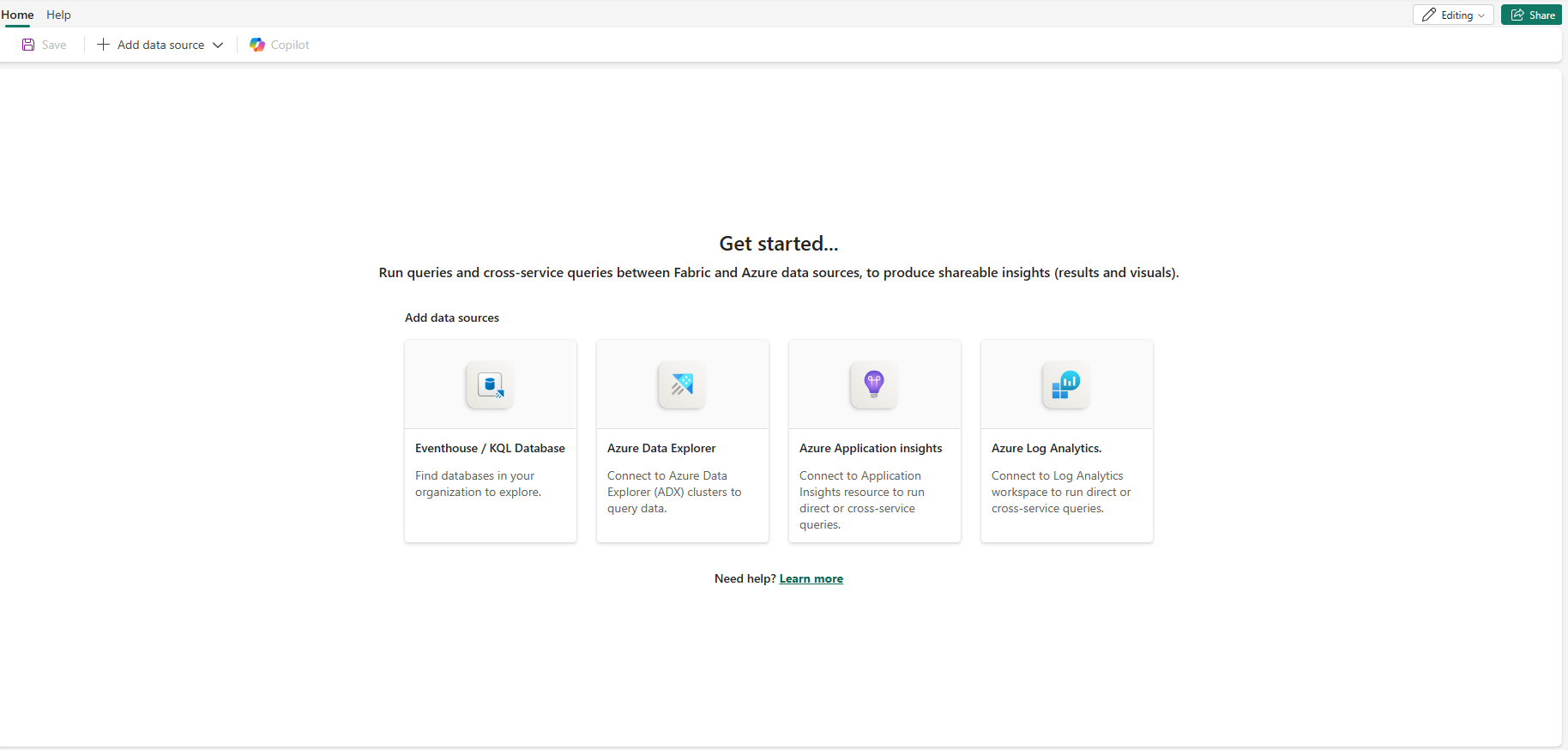Image resolution: width=1568 pixels, height=750 pixels.
Task: Click the green Share button
Action: [1531, 15]
